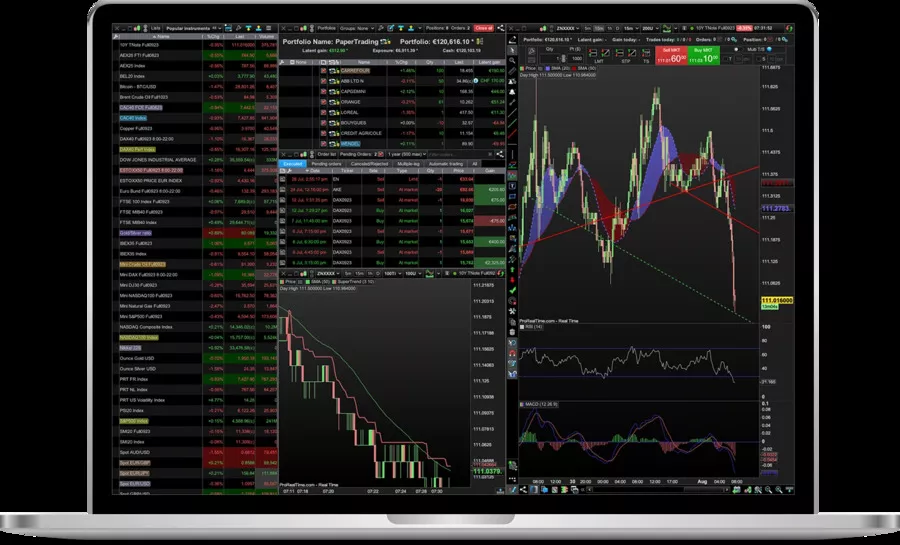900x545 pixels.
Task: Click the trash bin delete-objects icon
Action: pyautogui.click(x=512, y=332)
